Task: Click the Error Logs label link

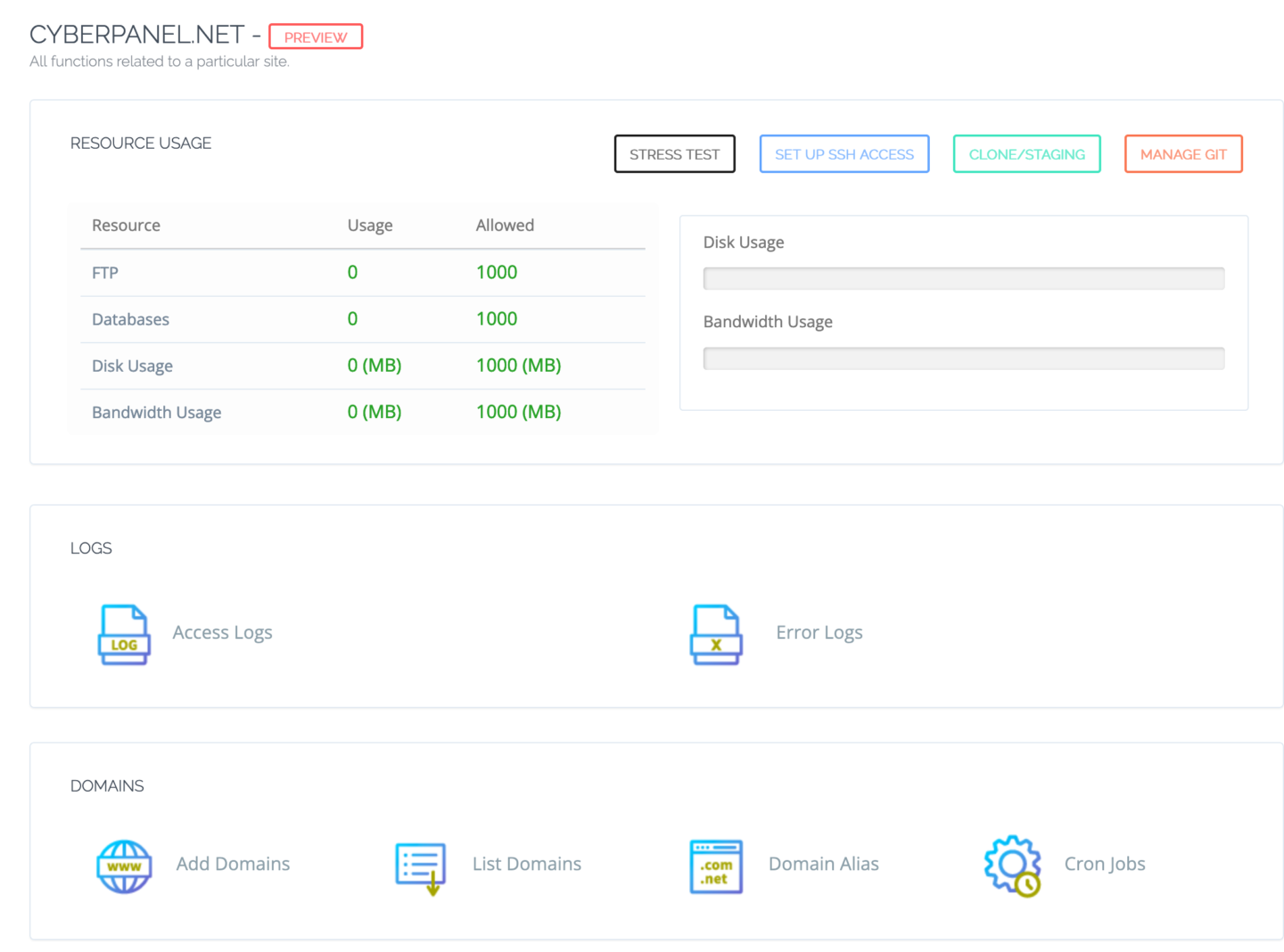Action: coord(819,632)
